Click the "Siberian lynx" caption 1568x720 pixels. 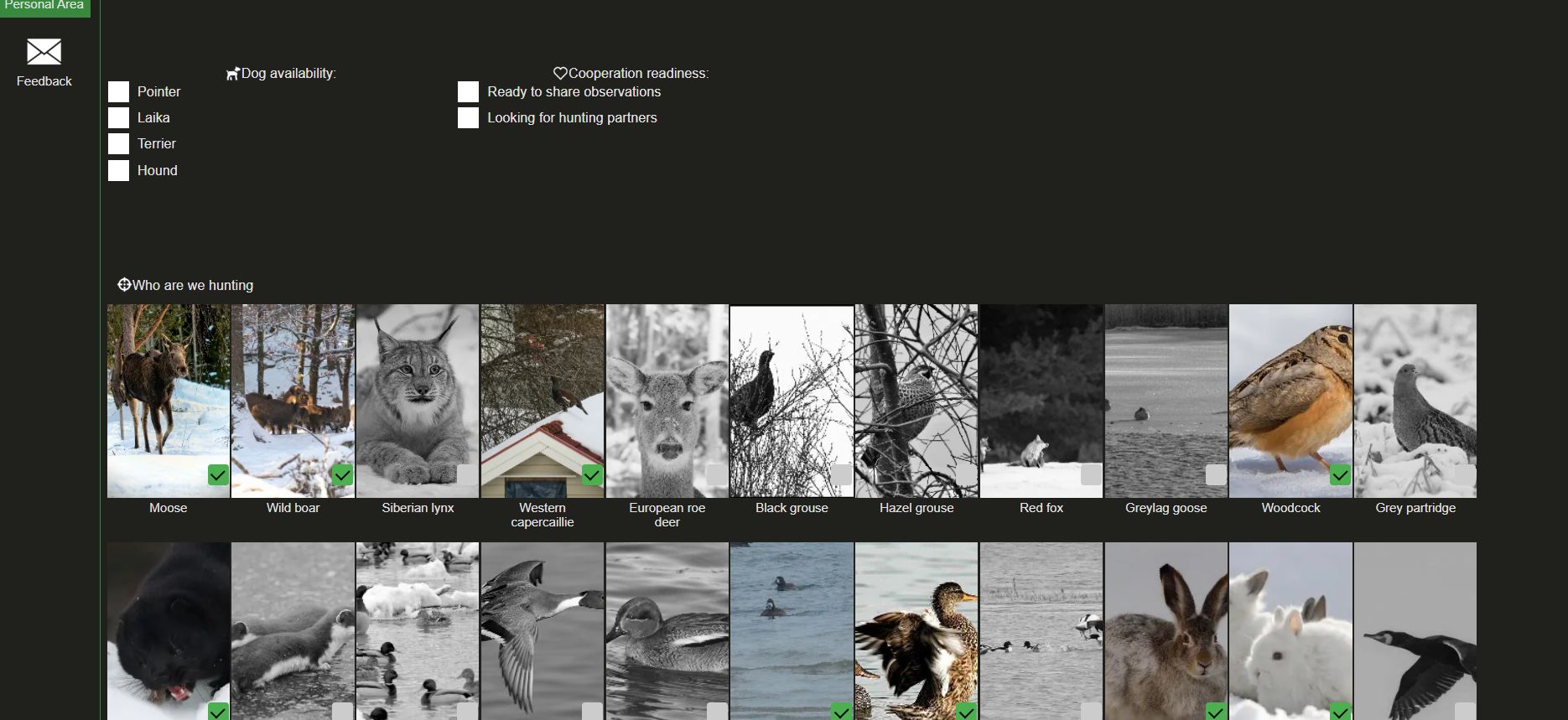(418, 508)
